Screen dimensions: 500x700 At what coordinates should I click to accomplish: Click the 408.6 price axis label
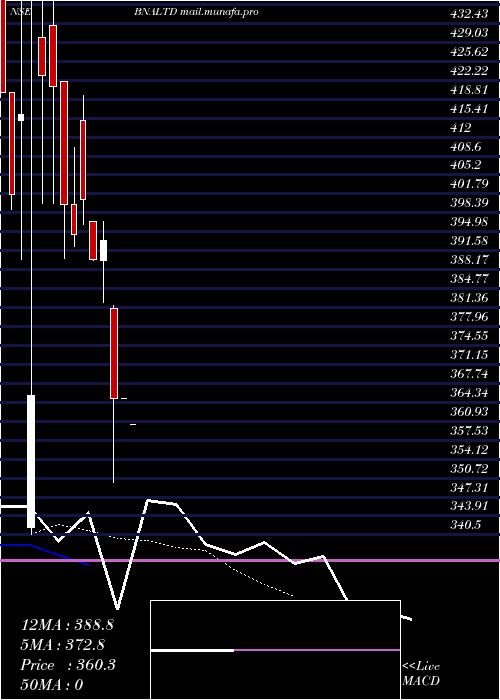pos(466,146)
